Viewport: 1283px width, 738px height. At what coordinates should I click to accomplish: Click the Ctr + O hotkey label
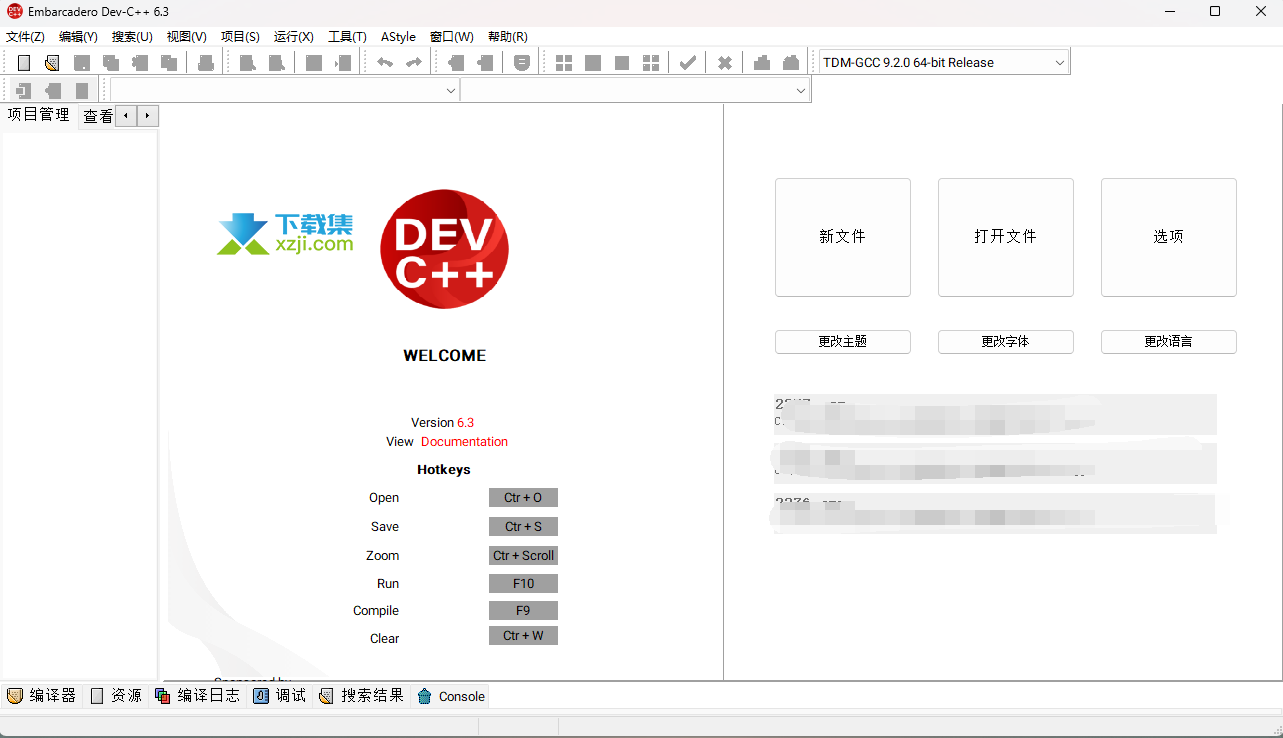coord(523,498)
